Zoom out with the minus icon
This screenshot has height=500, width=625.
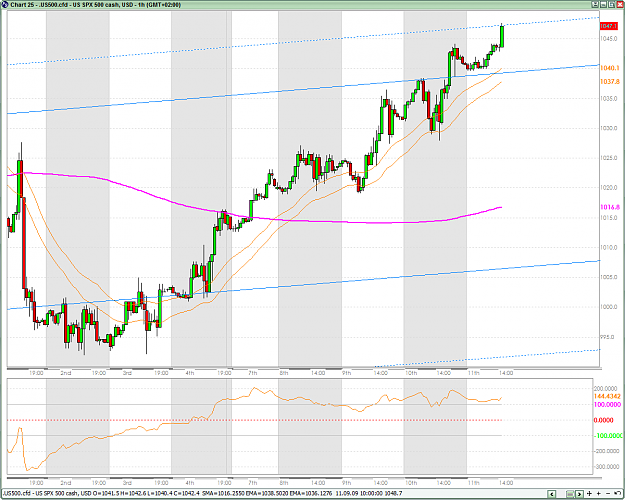pyautogui.click(x=608, y=494)
